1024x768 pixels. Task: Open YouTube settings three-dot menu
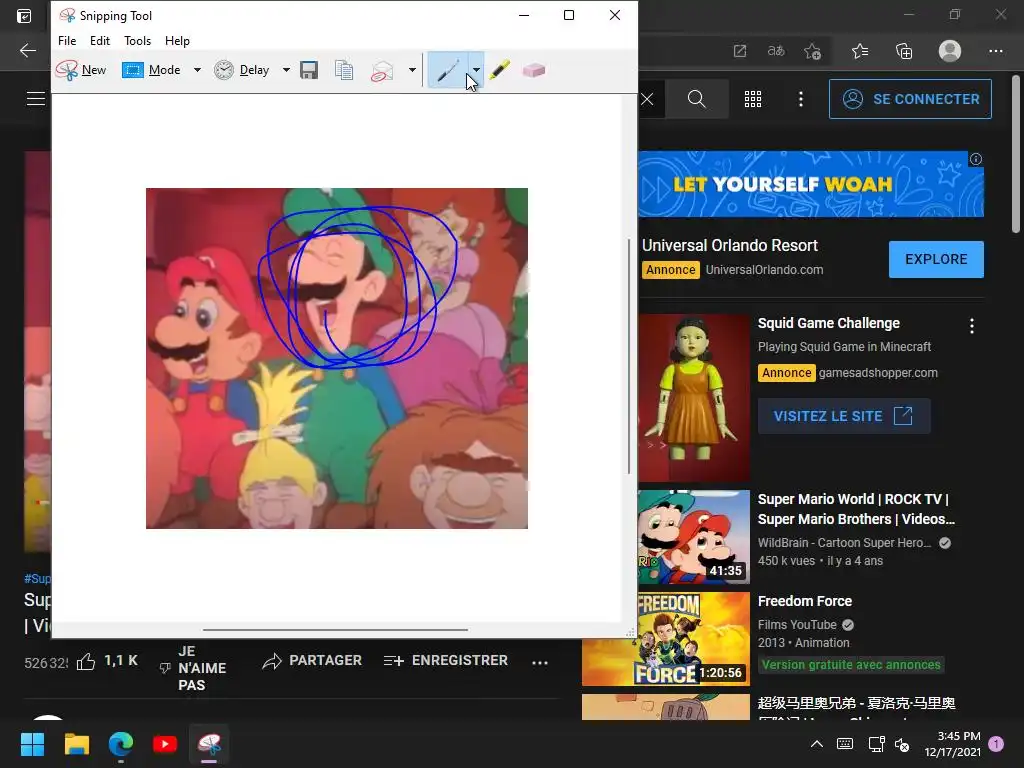pos(801,99)
